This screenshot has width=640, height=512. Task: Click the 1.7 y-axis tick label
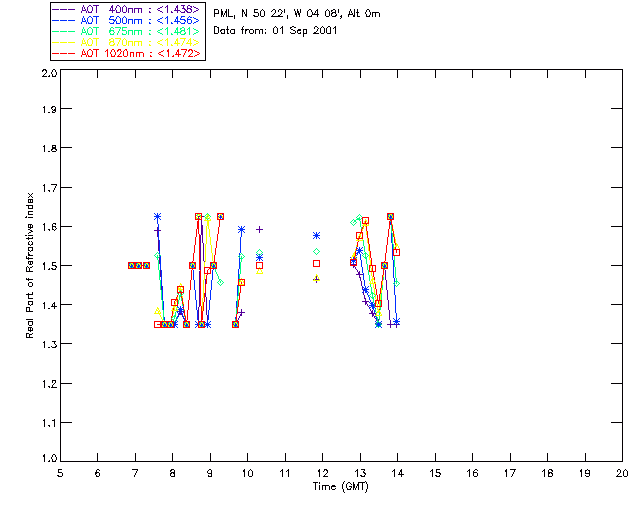(49, 188)
